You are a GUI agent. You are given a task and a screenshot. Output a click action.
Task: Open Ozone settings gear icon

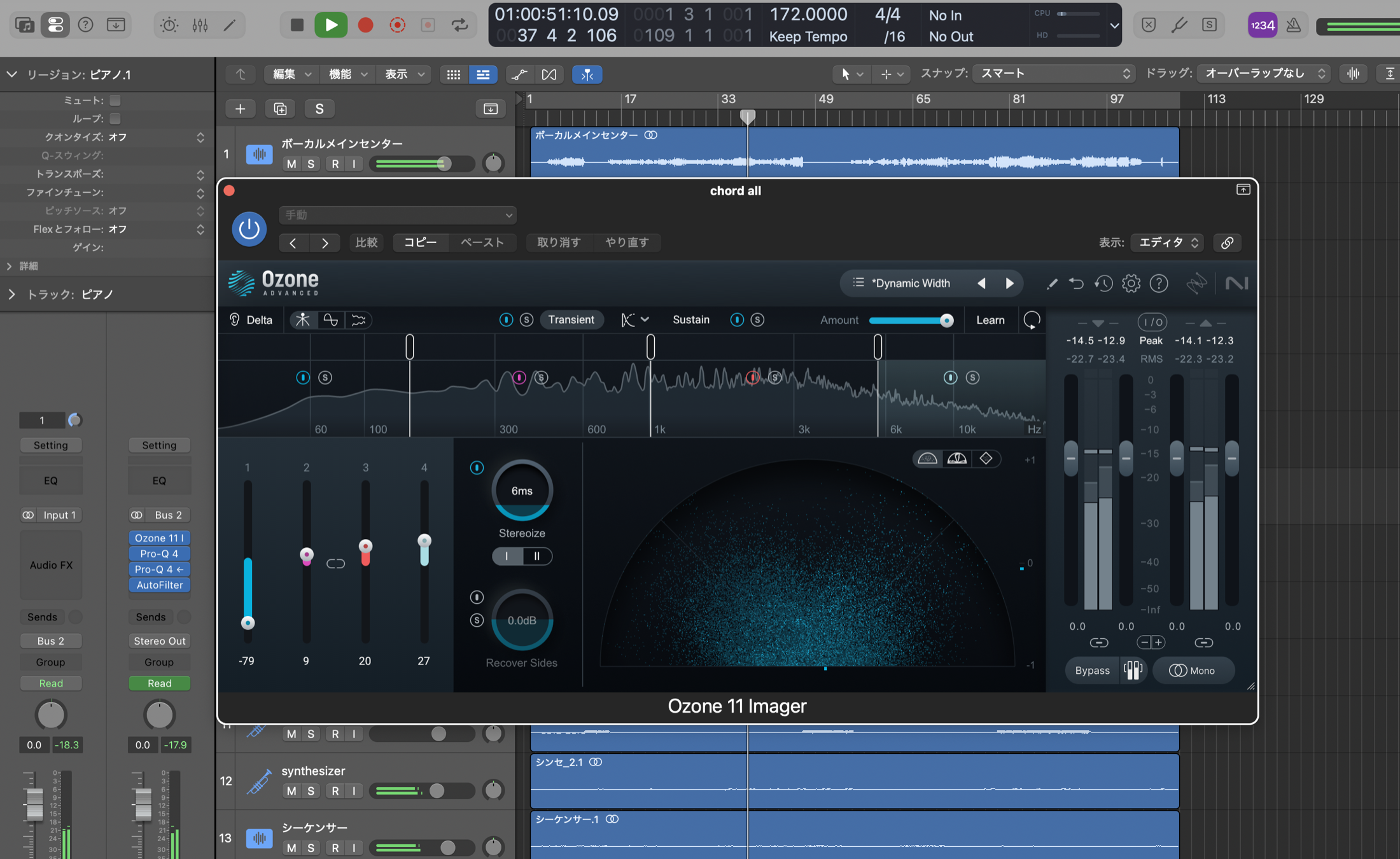(x=1131, y=283)
